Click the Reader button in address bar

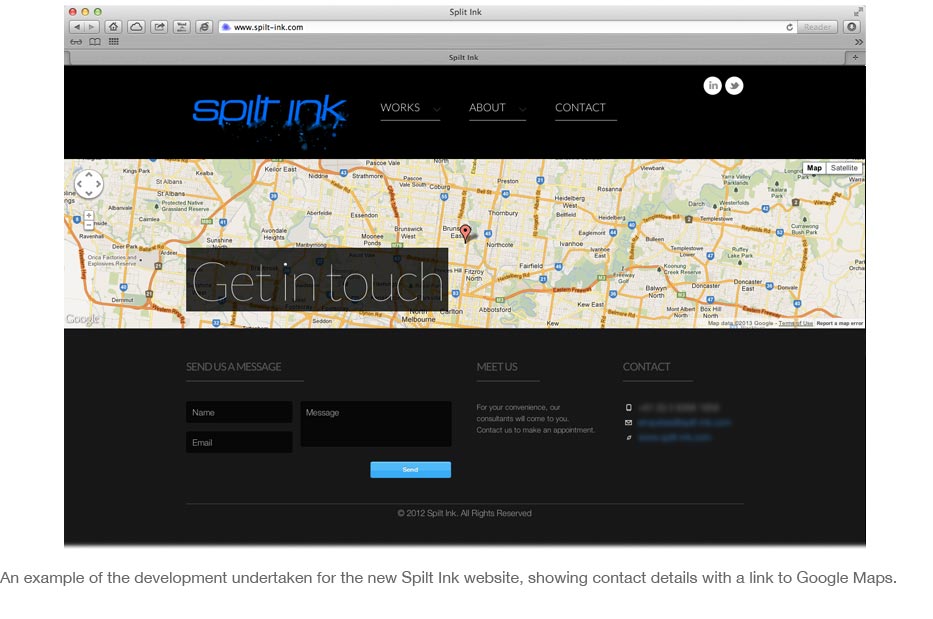[818, 27]
